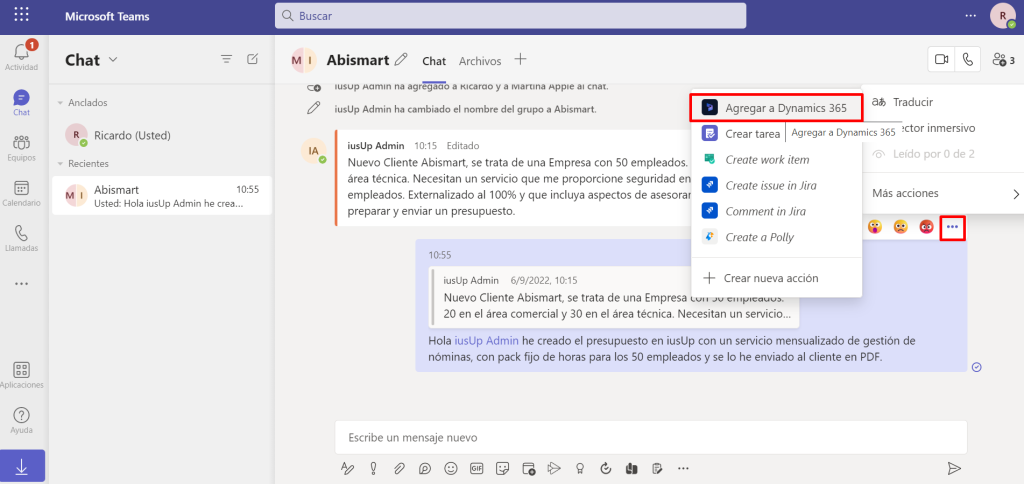Open the Stream send icon
The image size is (1024, 484).
[x=554, y=468]
